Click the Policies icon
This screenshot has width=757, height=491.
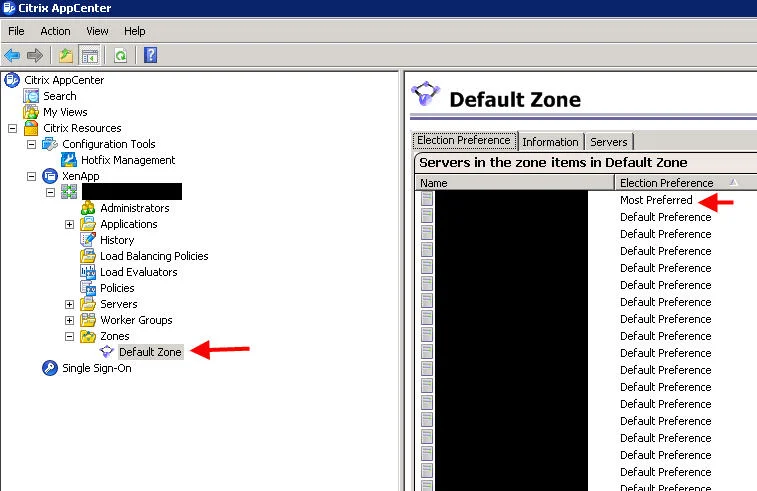88,288
